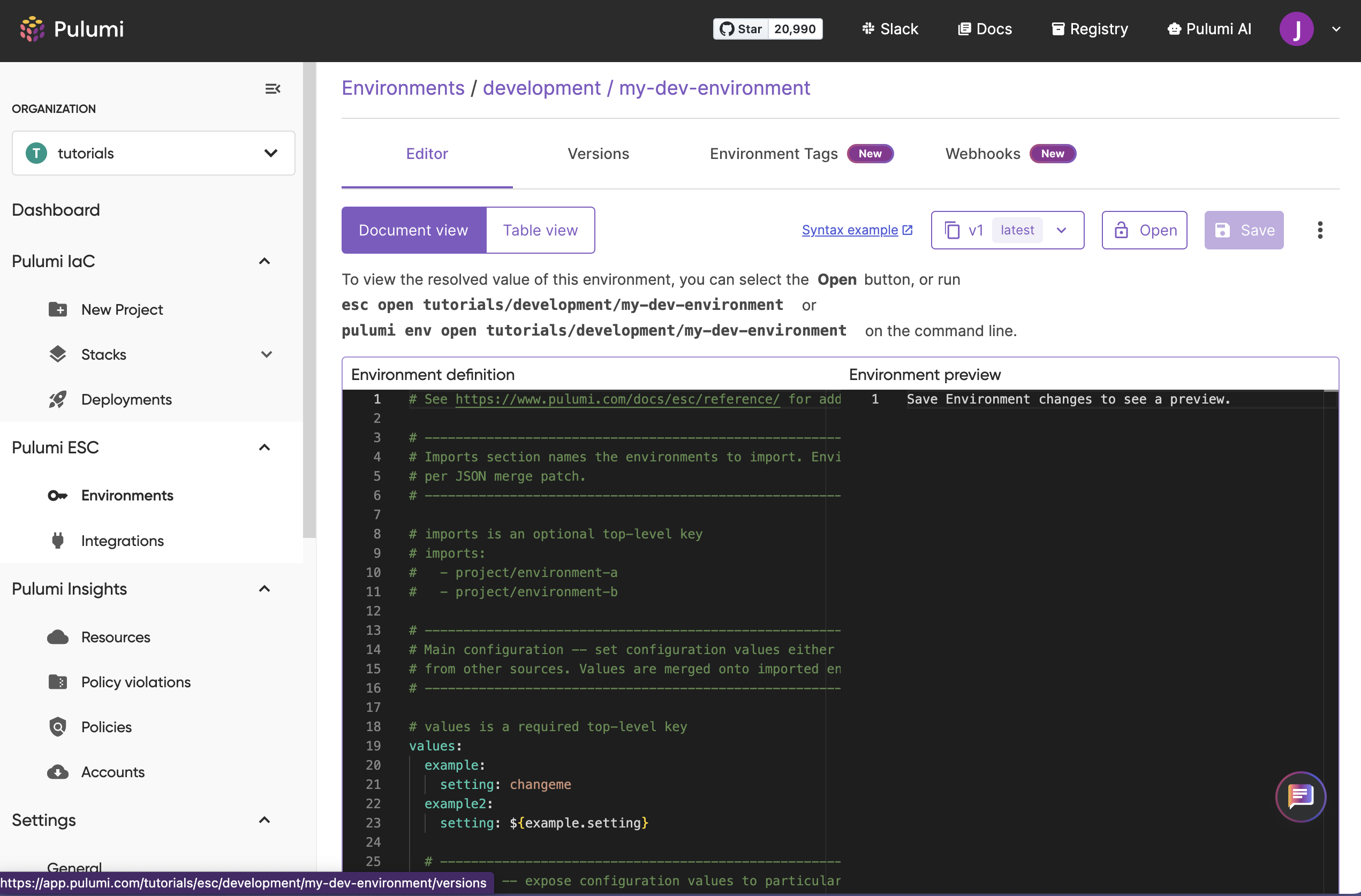Open the Registry link
The height and width of the screenshot is (896, 1361).
tap(1090, 28)
